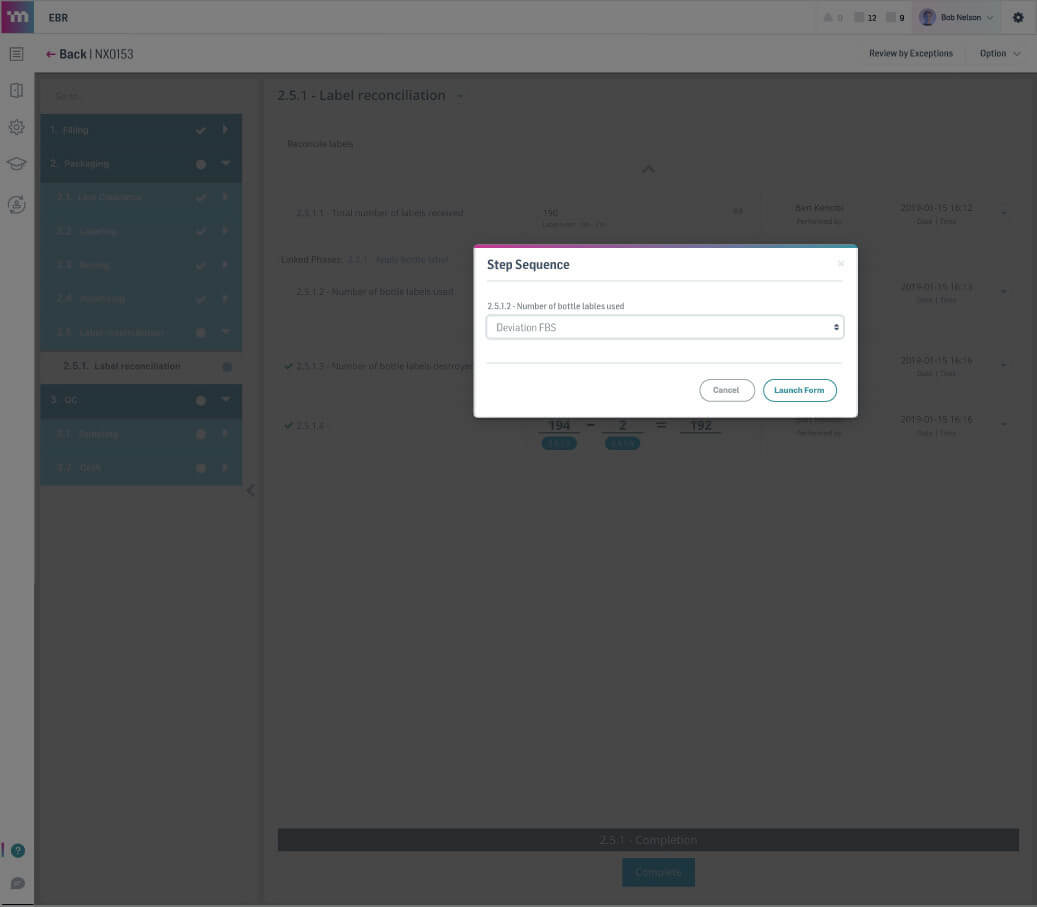Open the settings gear in the left sidebar
The height and width of the screenshot is (907, 1037).
pos(16,127)
